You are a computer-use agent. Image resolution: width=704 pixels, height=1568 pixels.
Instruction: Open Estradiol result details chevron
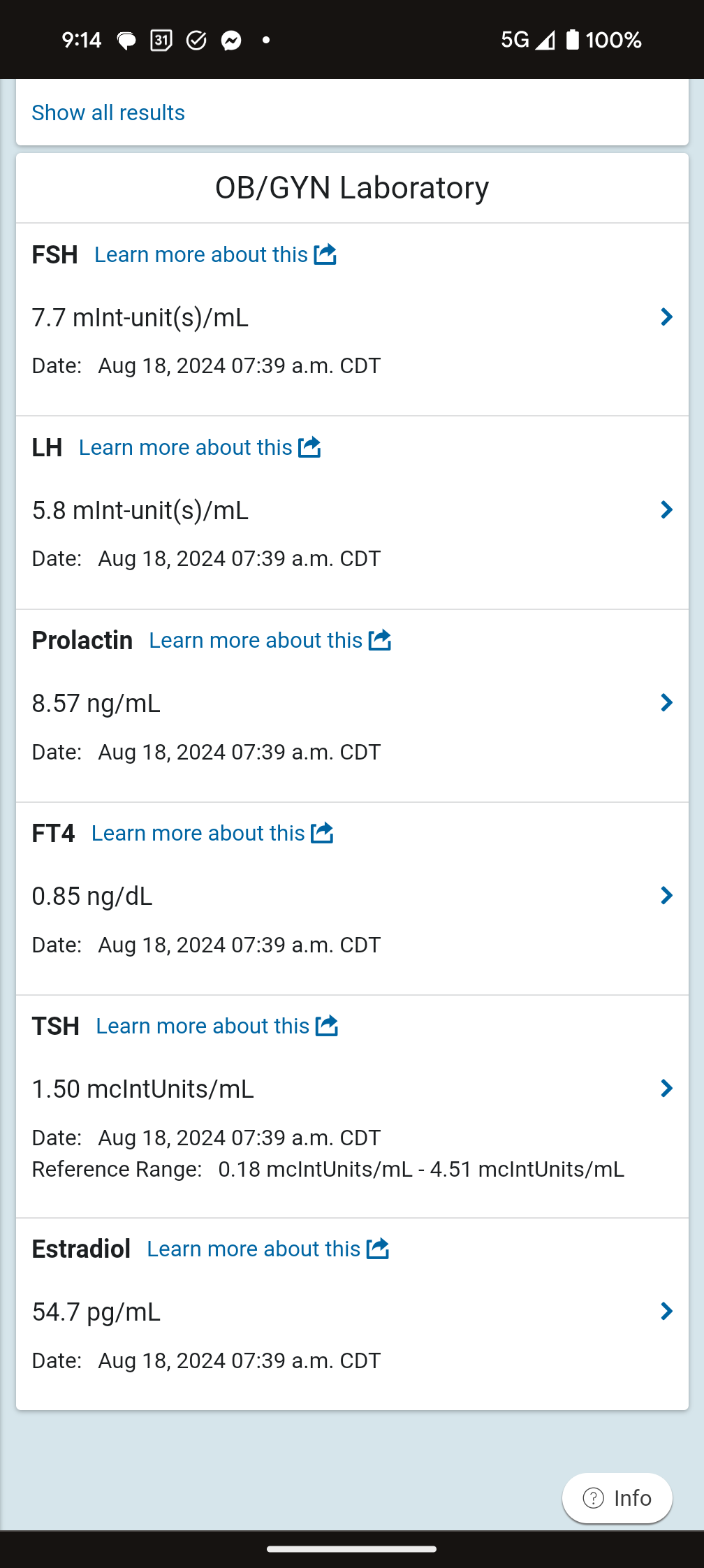pyautogui.click(x=666, y=1312)
